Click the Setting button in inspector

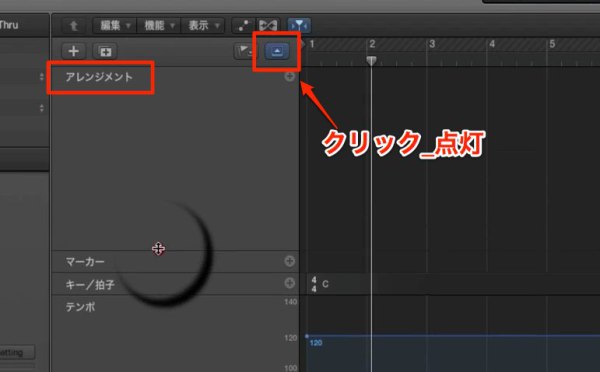(17, 352)
